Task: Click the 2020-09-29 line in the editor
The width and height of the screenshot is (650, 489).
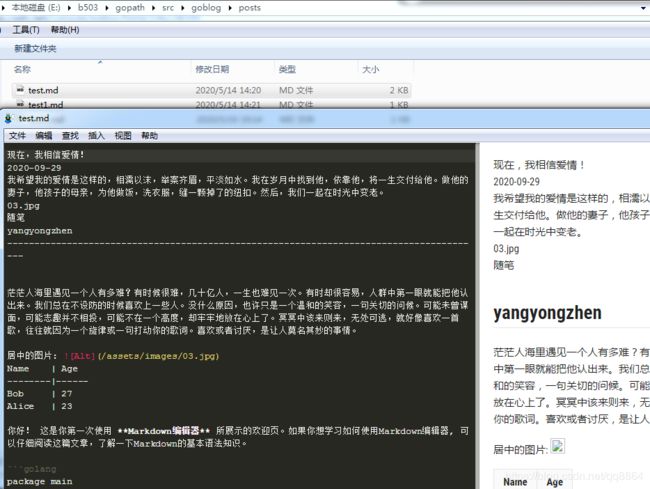Action: (x=34, y=168)
